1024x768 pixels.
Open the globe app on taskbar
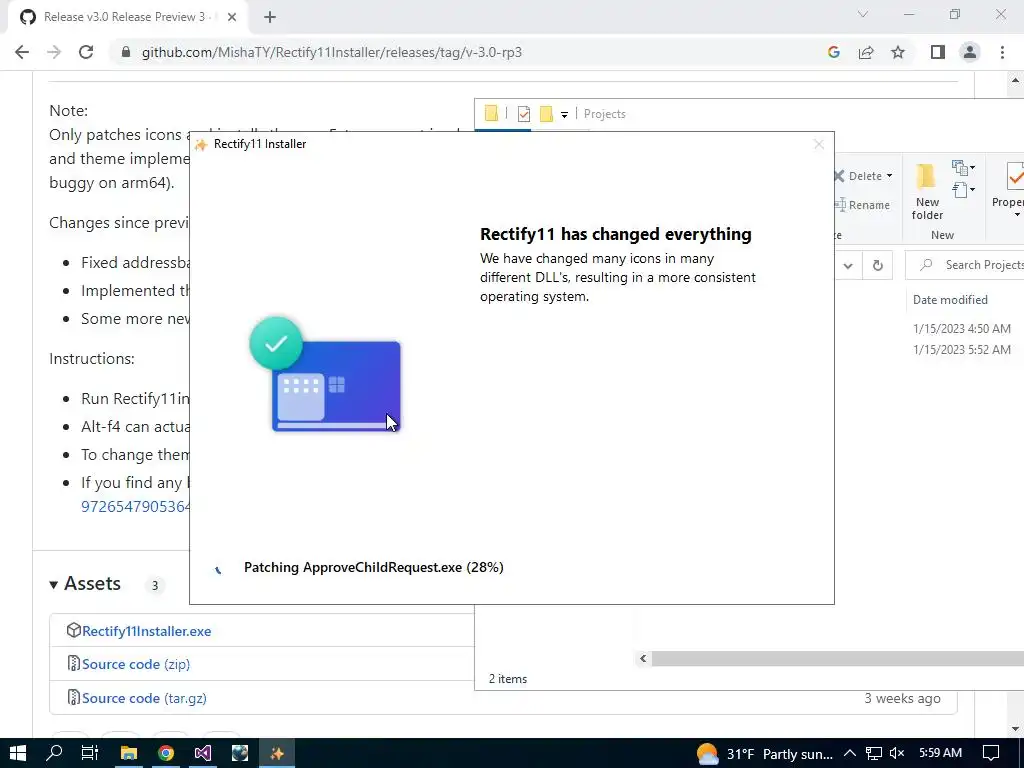(x=240, y=753)
